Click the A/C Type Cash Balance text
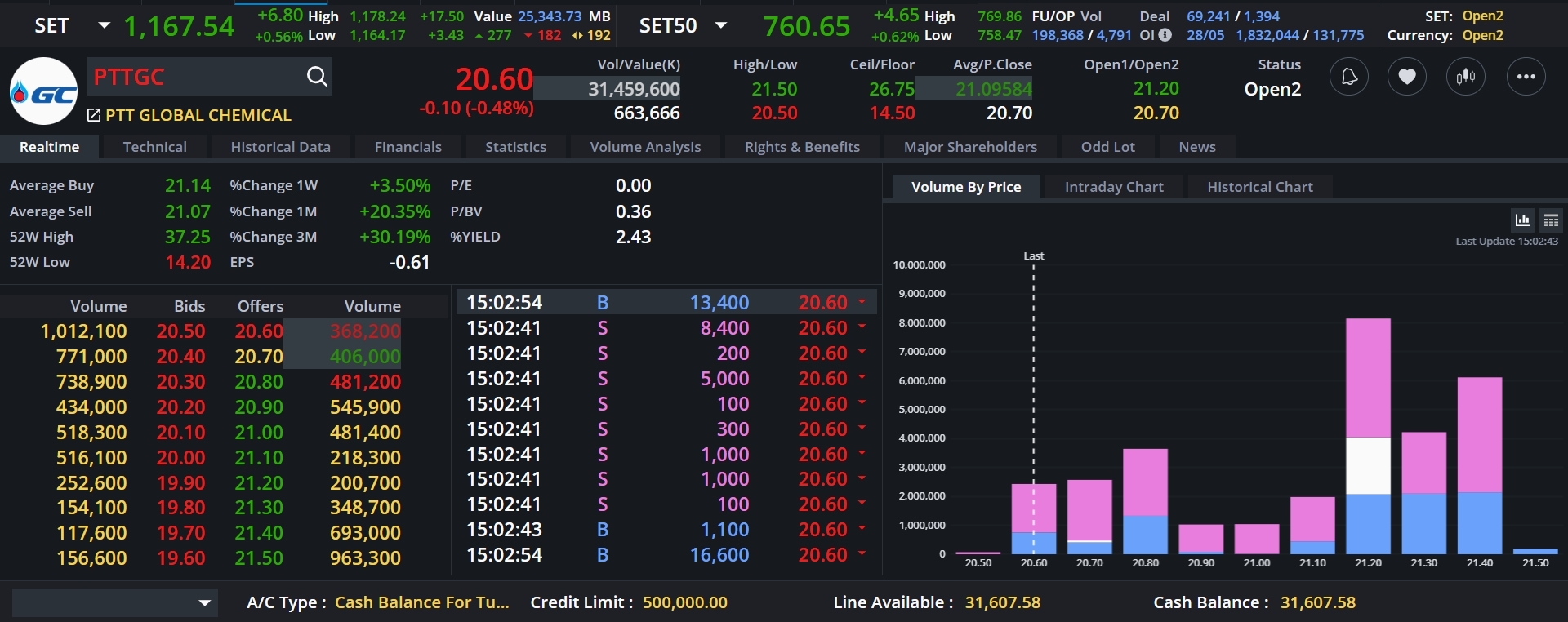 pyautogui.click(x=422, y=603)
